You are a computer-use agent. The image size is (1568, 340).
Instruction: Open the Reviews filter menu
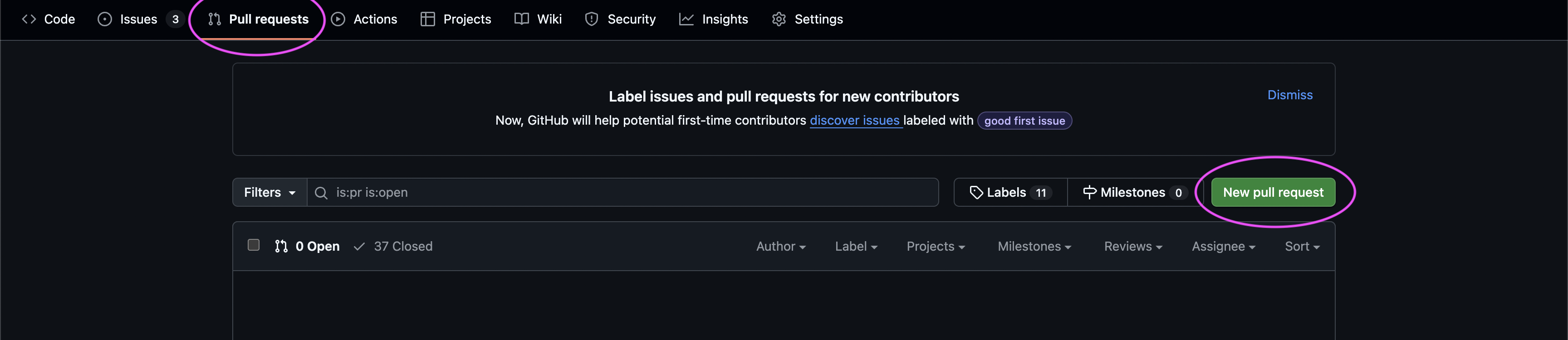[x=1133, y=246]
